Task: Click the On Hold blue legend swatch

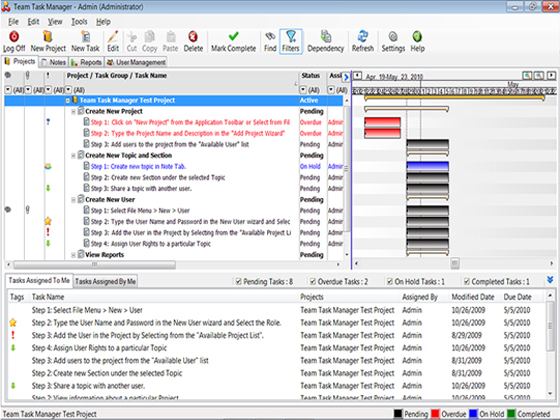Action: click(473, 414)
